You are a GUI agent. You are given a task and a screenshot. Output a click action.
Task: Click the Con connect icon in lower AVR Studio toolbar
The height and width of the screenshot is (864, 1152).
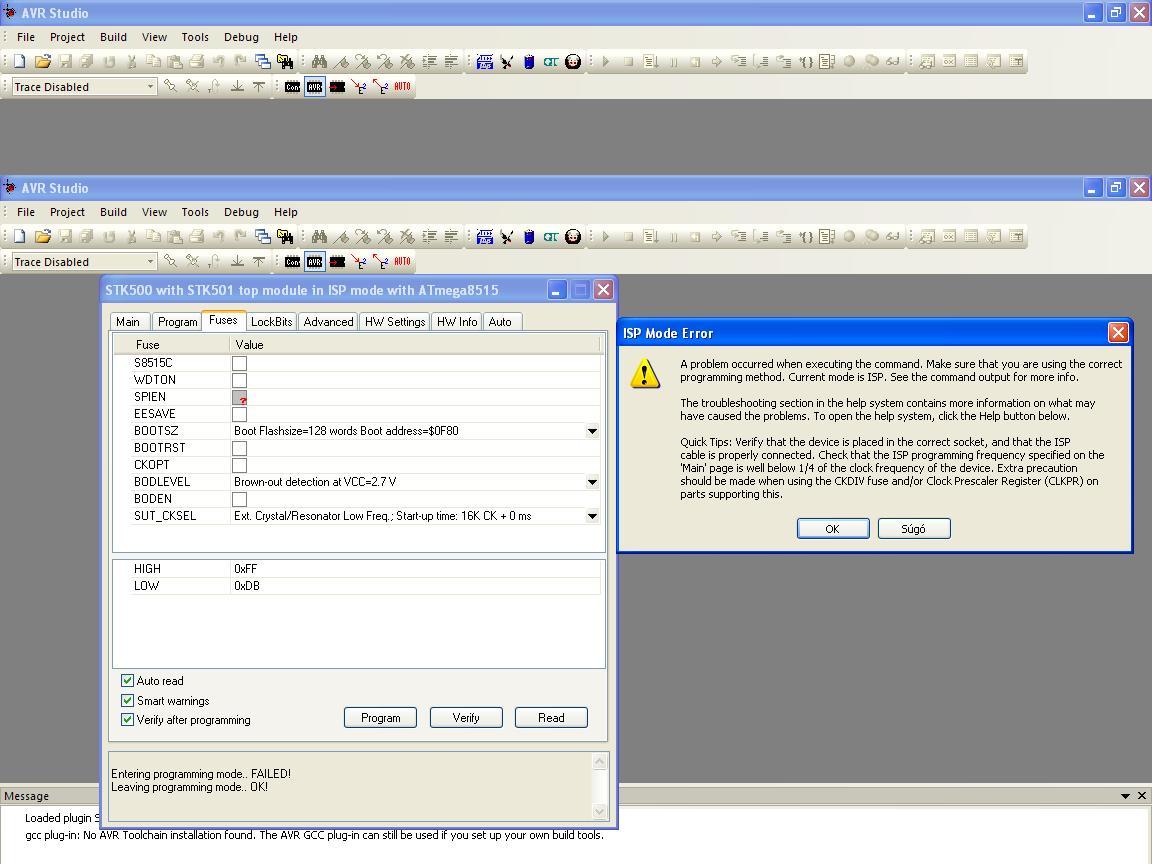pos(292,262)
